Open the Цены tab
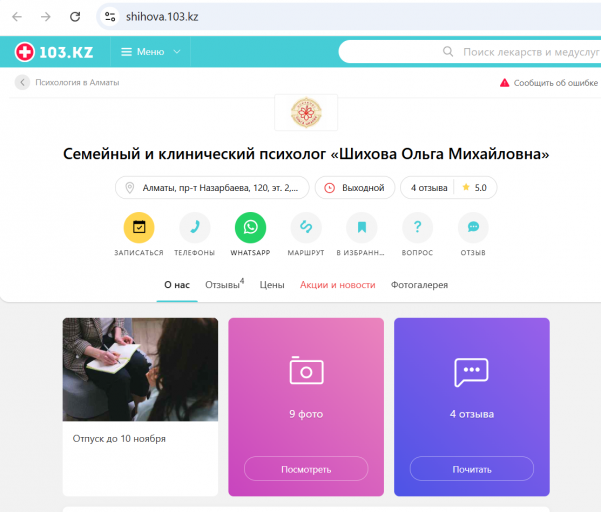Screen dimensions: 601x512 (x=272, y=285)
